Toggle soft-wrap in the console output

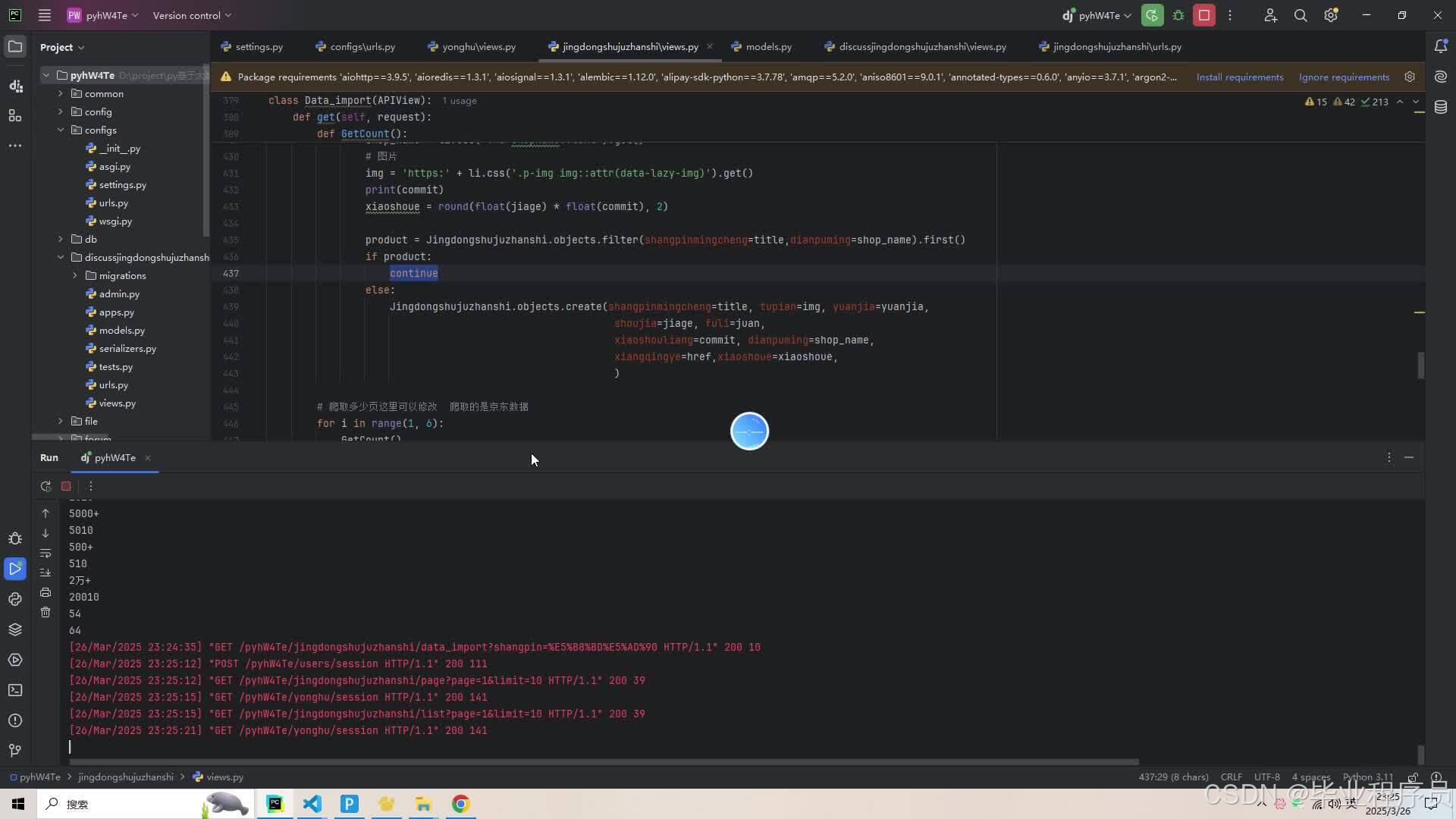coord(45,553)
